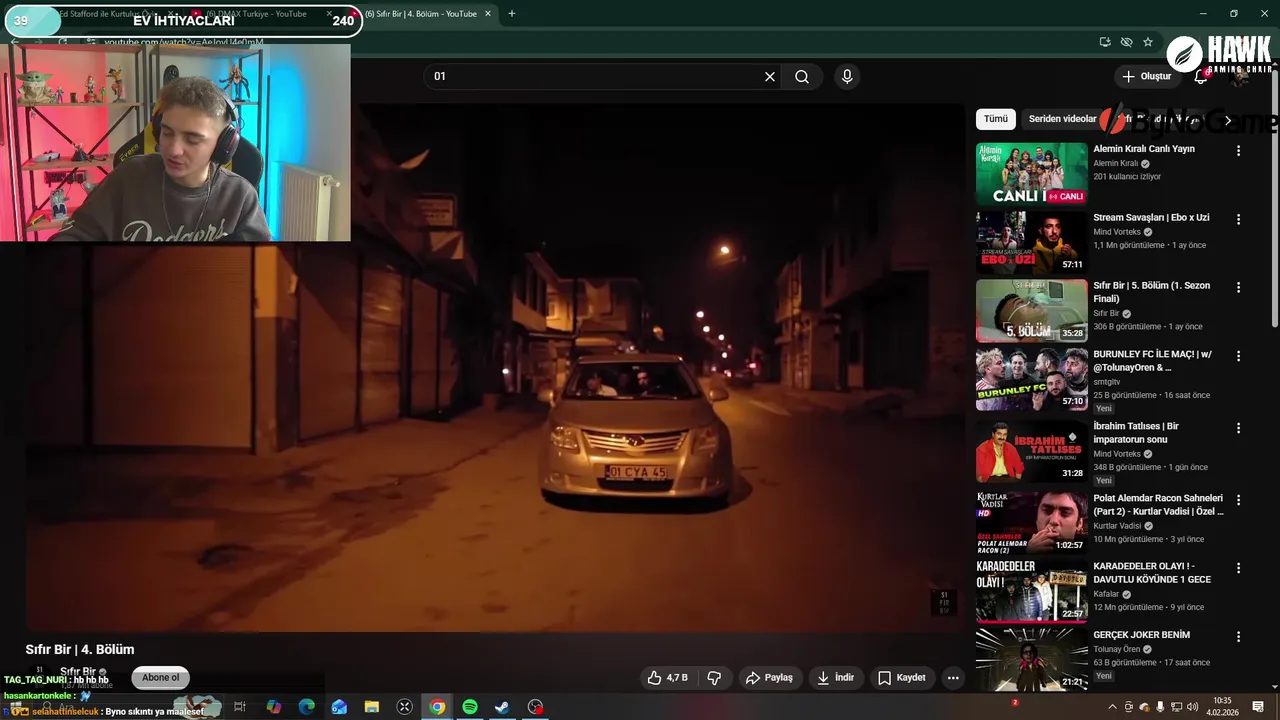Viewport: 1280px width, 720px height.
Task: Open the clock showing 10:35
Action: [1222, 707]
